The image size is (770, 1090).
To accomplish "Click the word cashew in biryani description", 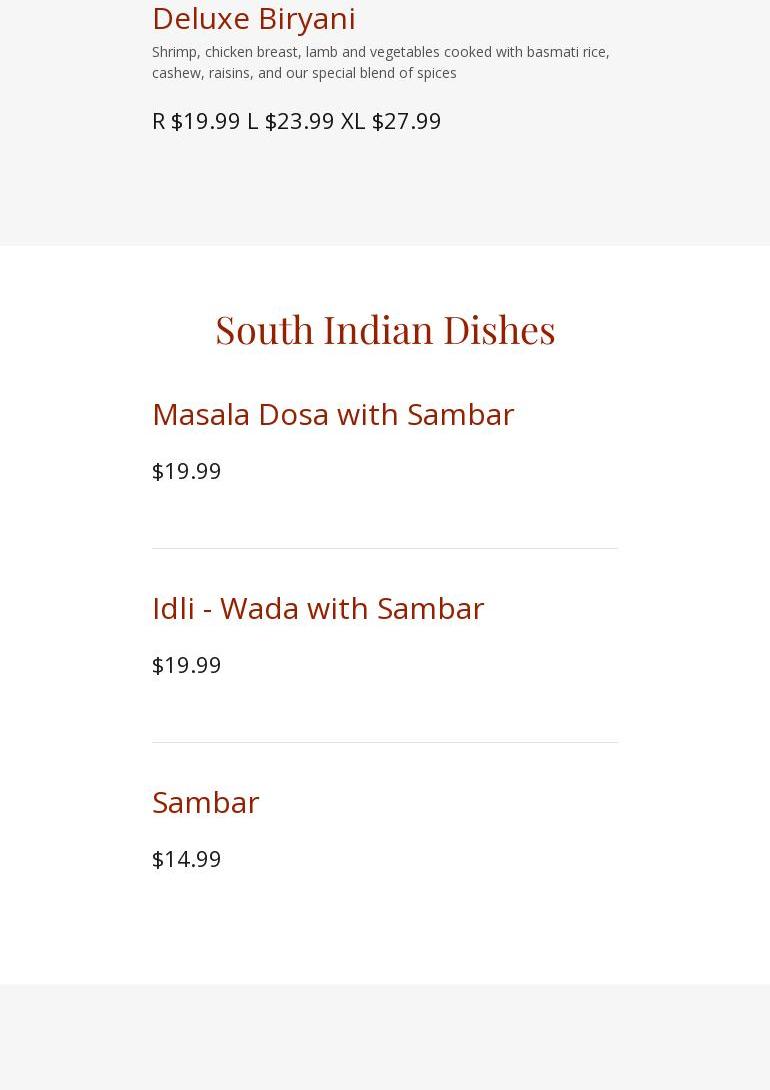I will pos(176,73).
